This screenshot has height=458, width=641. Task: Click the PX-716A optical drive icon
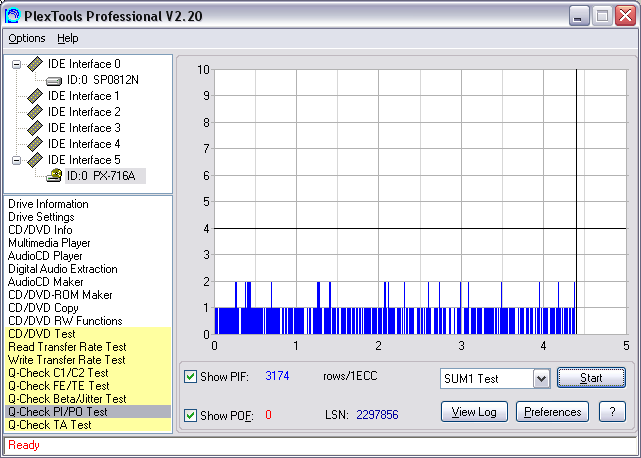pos(54,176)
